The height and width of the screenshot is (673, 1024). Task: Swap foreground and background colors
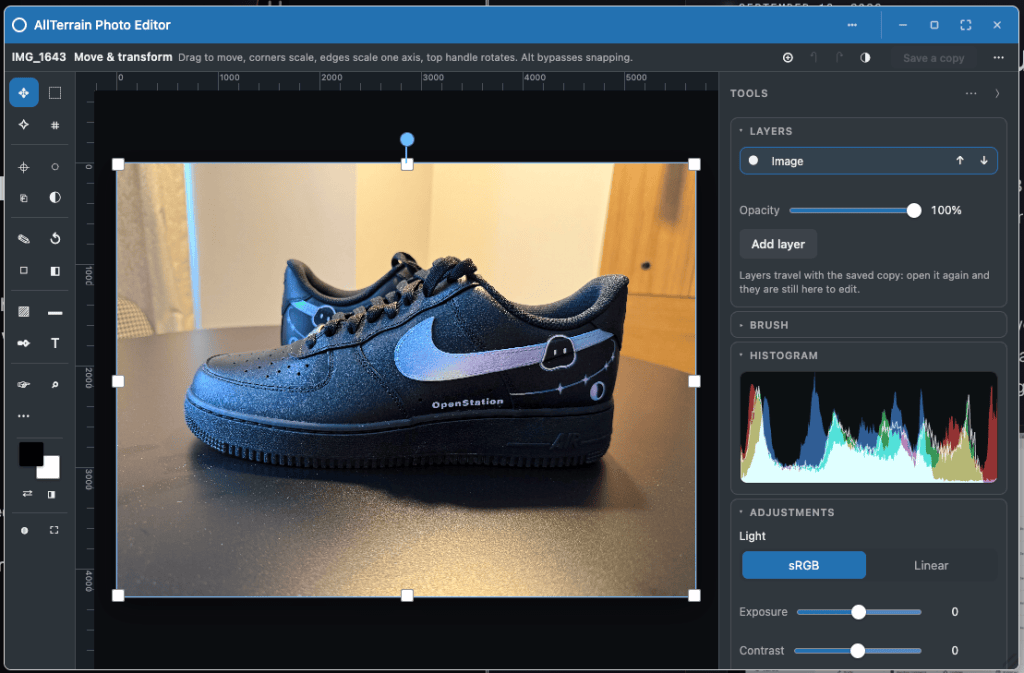click(x=27, y=494)
